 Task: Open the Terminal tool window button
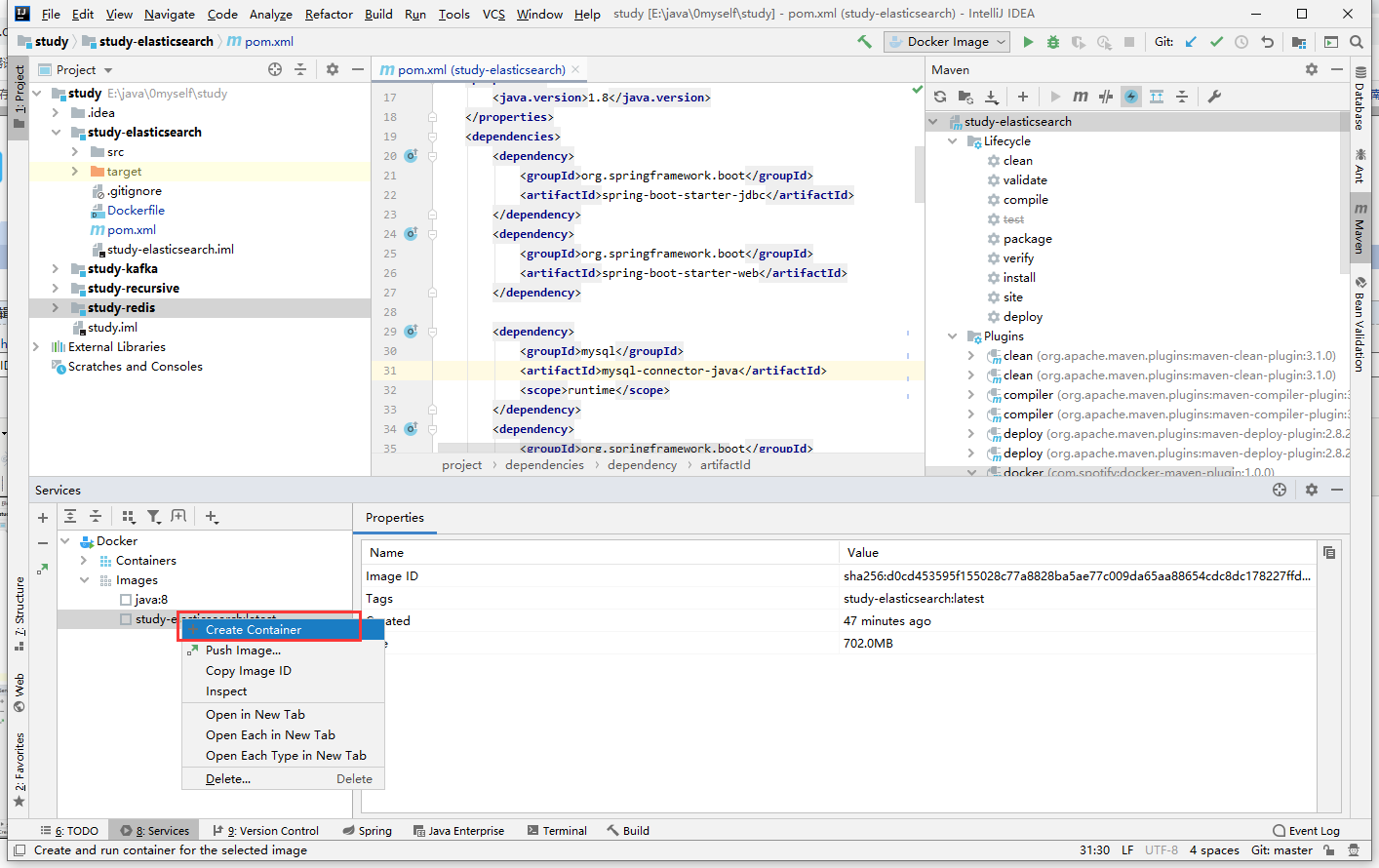[557, 831]
